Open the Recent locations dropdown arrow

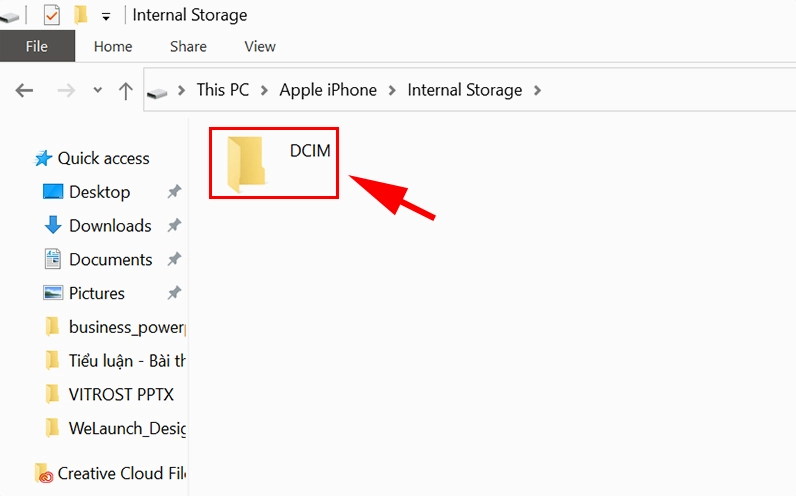(97, 90)
